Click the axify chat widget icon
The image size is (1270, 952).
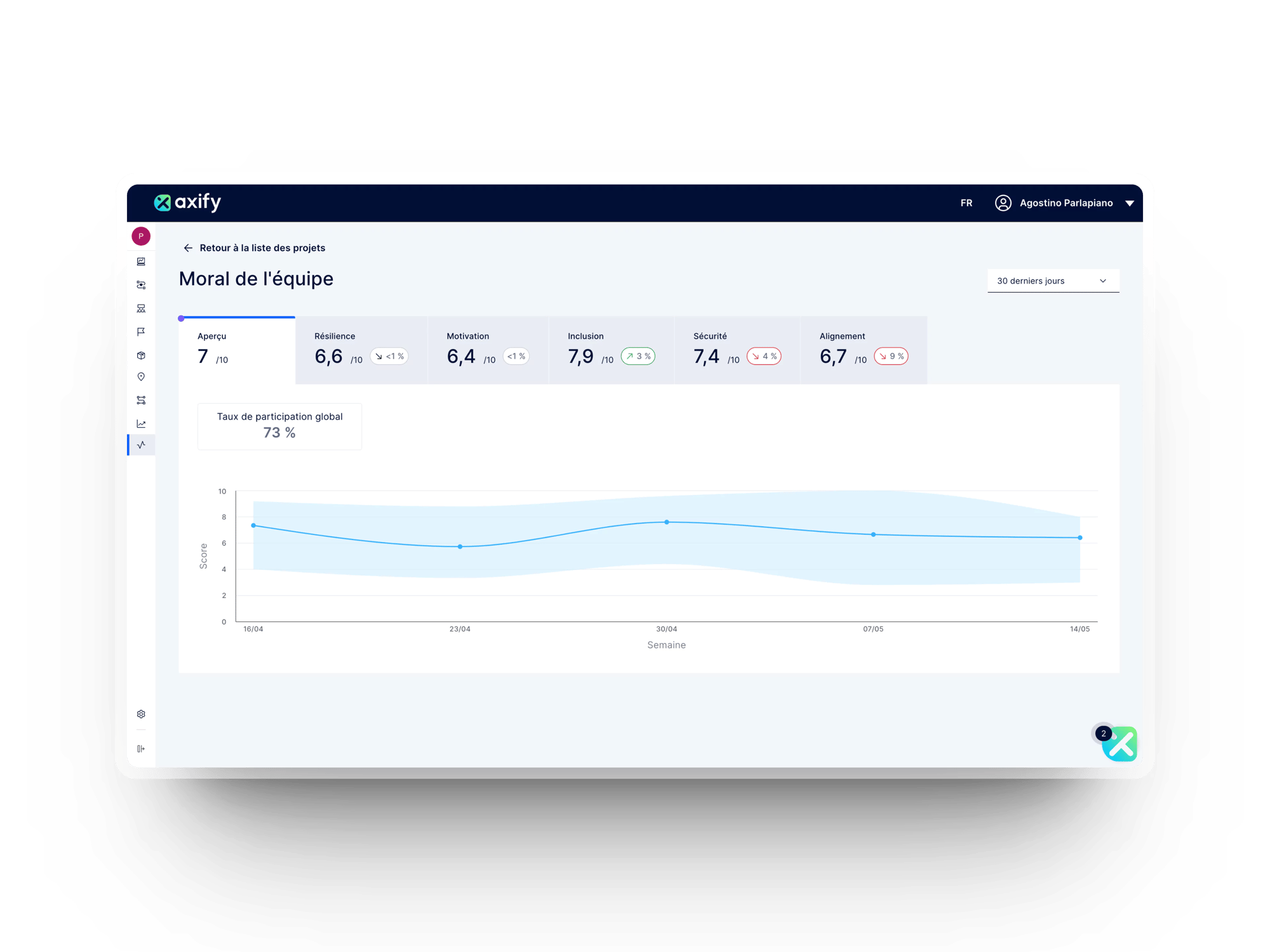(1120, 744)
